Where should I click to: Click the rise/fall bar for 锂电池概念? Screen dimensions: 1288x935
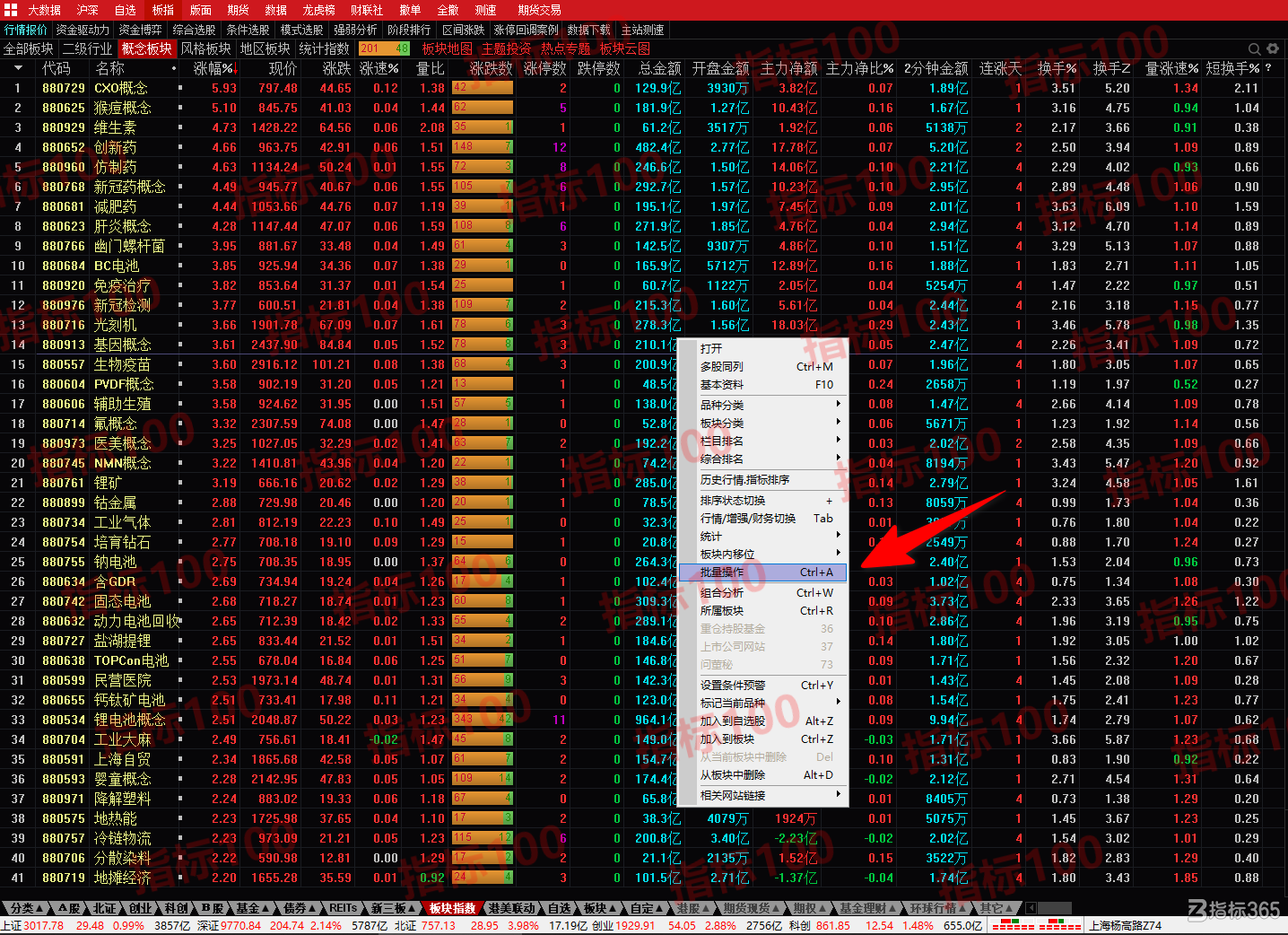click(x=483, y=720)
